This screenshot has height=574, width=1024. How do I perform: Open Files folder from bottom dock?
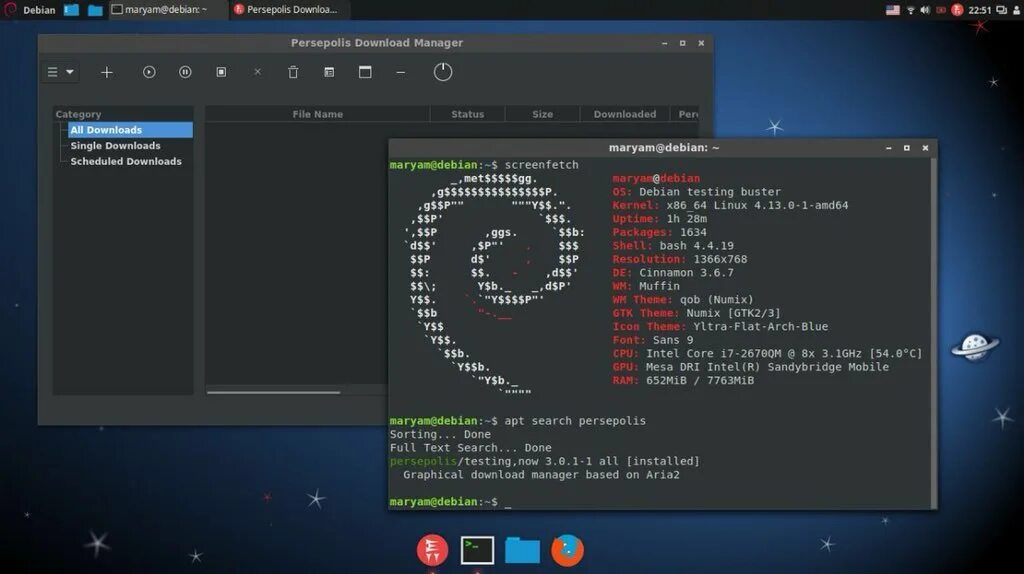click(x=522, y=550)
